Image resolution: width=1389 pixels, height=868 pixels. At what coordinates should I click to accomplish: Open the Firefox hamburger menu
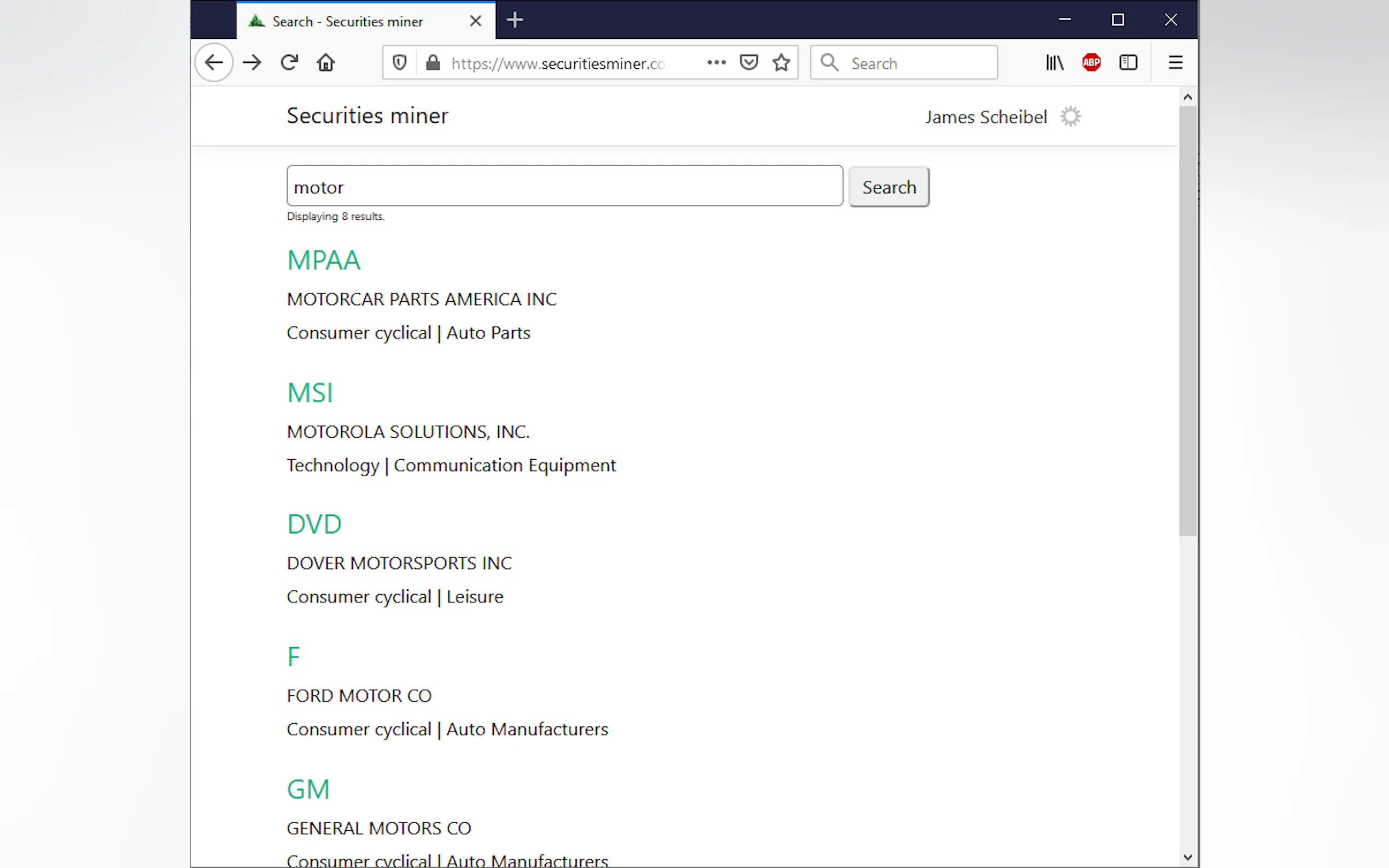pos(1175,62)
